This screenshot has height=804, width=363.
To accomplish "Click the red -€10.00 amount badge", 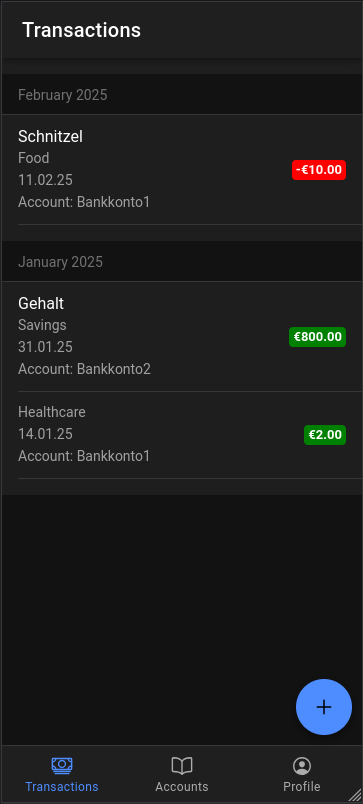I will pos(319,170).
